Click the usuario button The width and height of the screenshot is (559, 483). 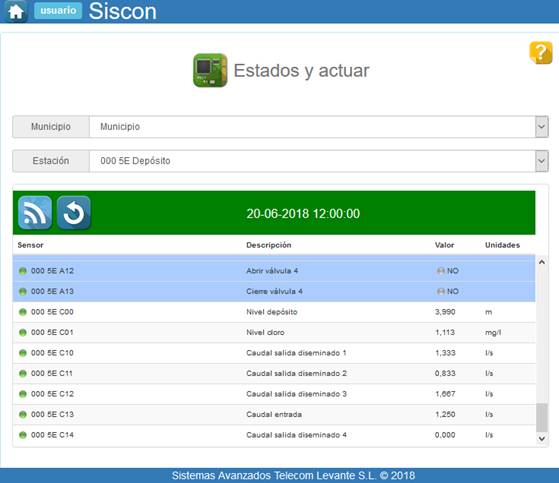coord(58,10)
